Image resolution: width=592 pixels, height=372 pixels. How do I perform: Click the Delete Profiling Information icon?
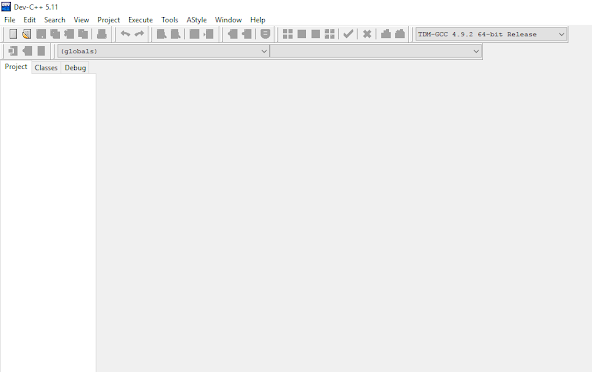(x=400, y=34)
